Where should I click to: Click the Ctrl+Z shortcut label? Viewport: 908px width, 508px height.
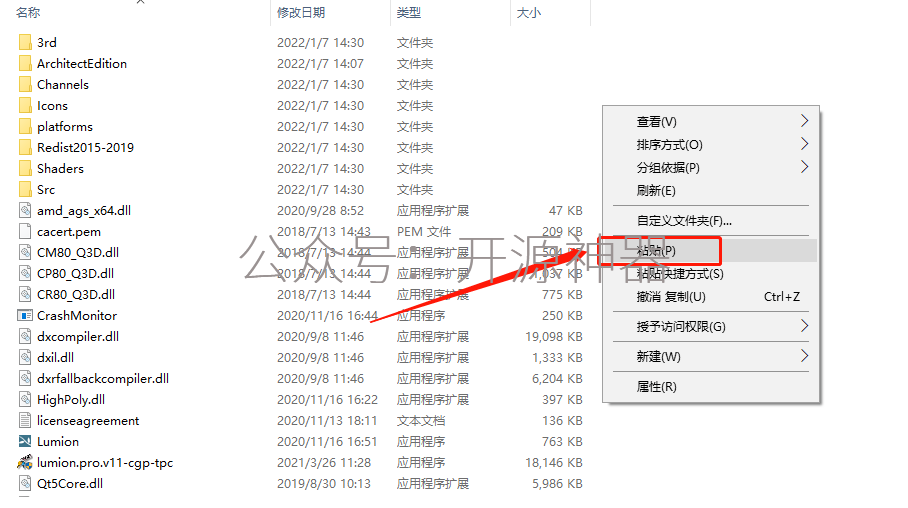click(x=782, y=297)
